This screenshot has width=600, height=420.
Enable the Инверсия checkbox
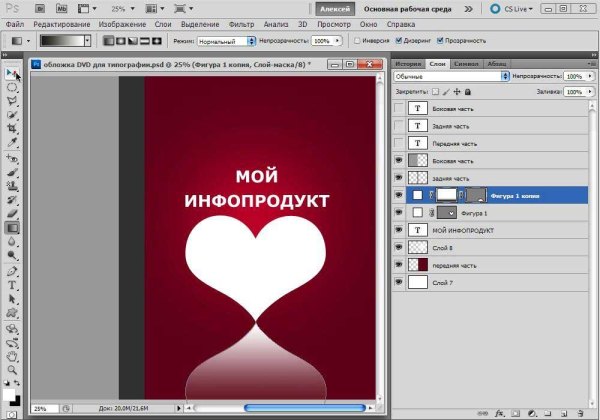click(358, 41)
